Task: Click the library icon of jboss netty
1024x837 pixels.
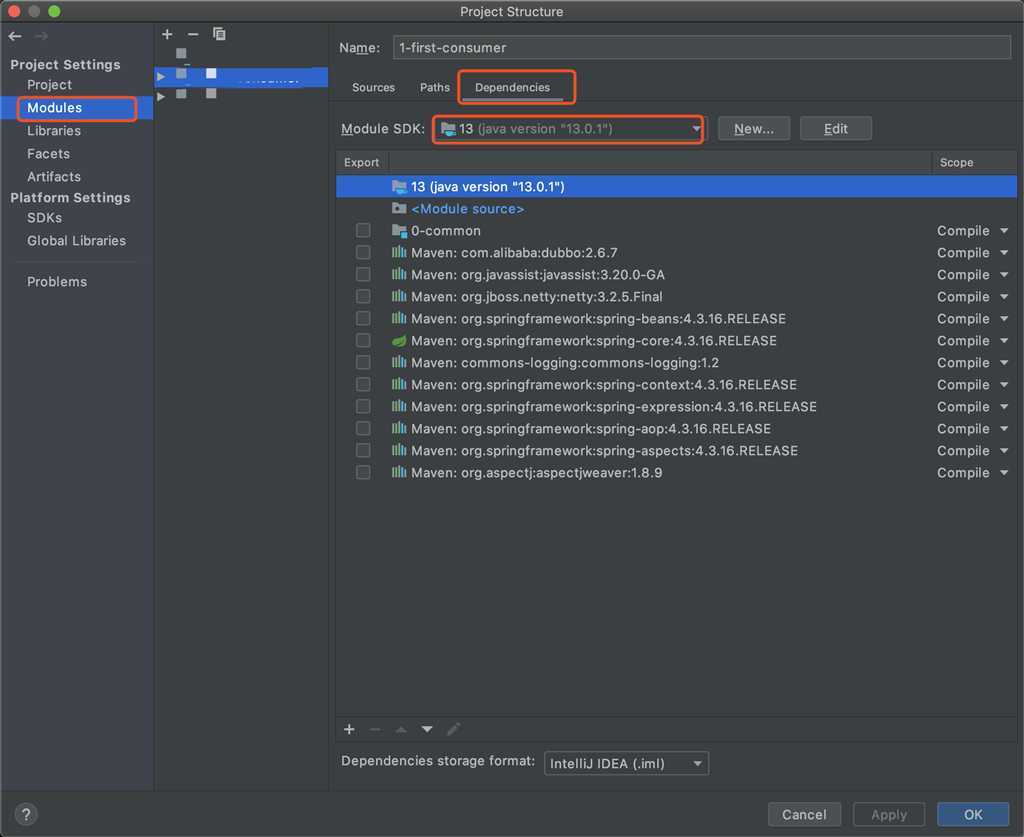Action: coord(399,296)
